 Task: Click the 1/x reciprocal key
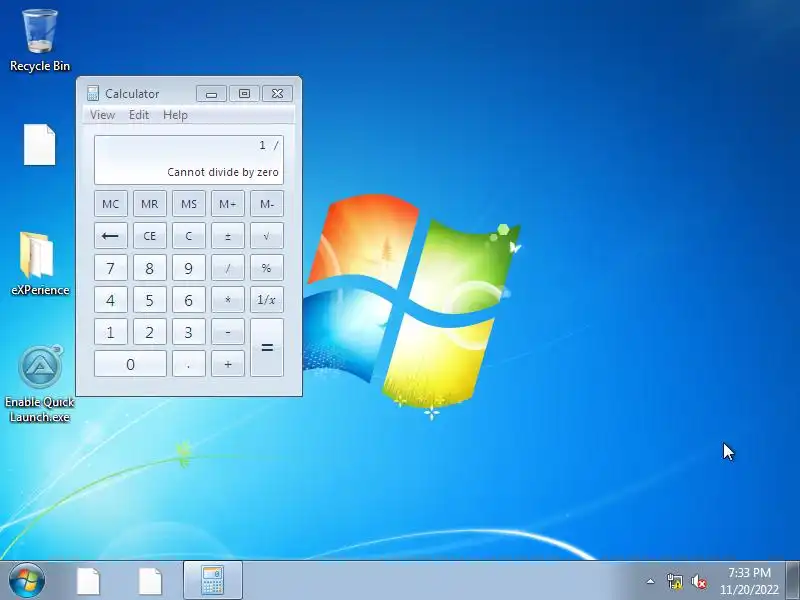[267, 300]
